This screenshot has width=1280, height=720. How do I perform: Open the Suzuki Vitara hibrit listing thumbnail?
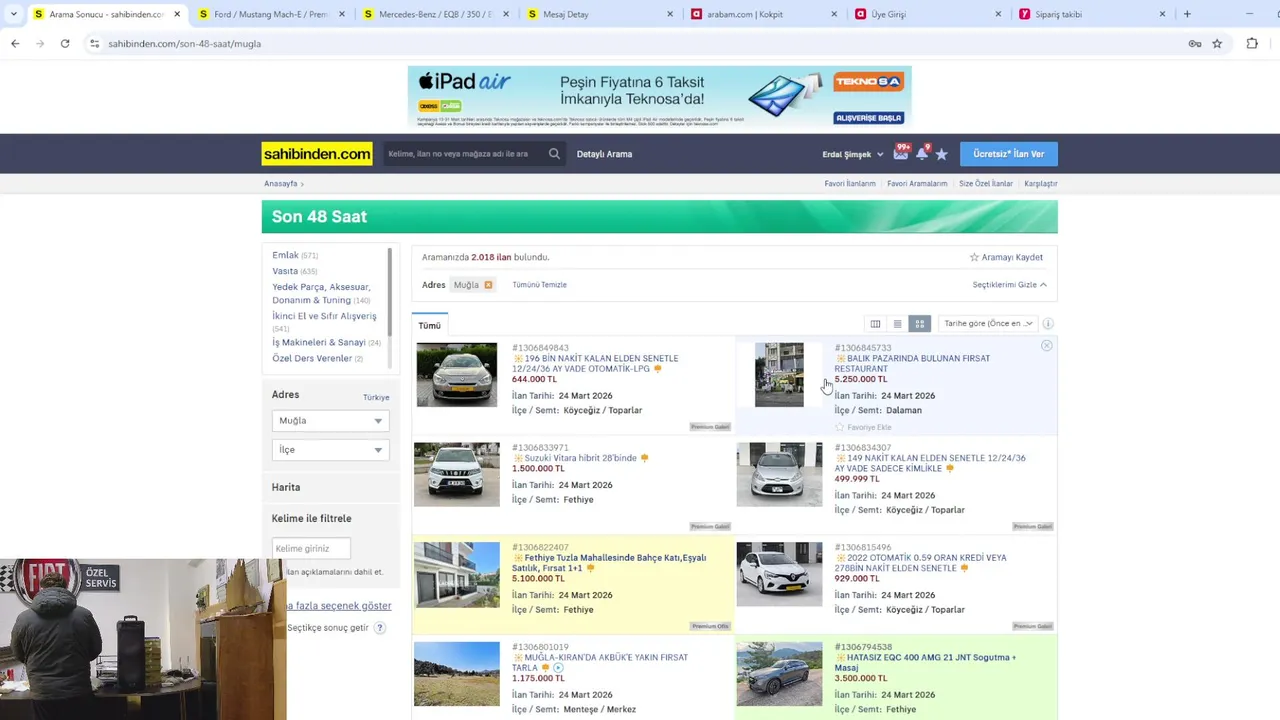coord(456,474)
